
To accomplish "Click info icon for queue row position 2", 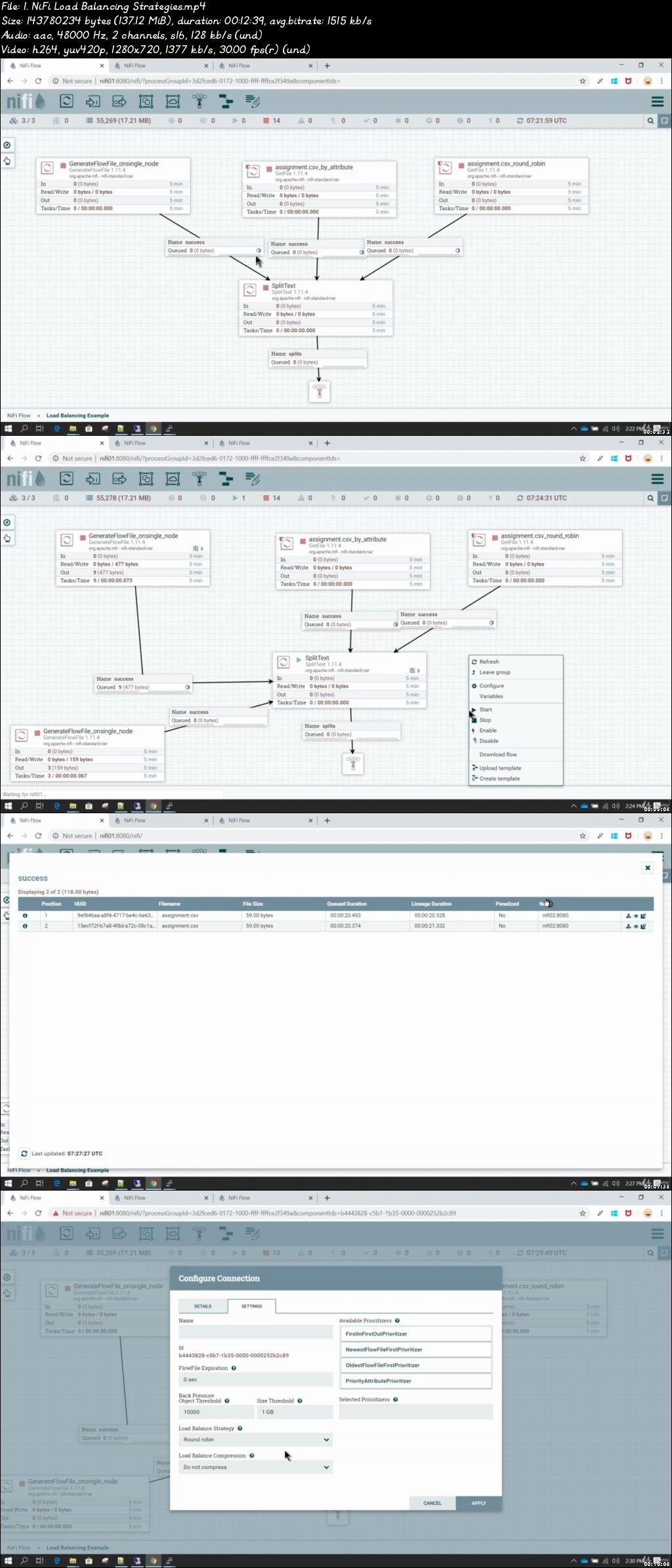I will pyautogui.click(x=26, y=925).
